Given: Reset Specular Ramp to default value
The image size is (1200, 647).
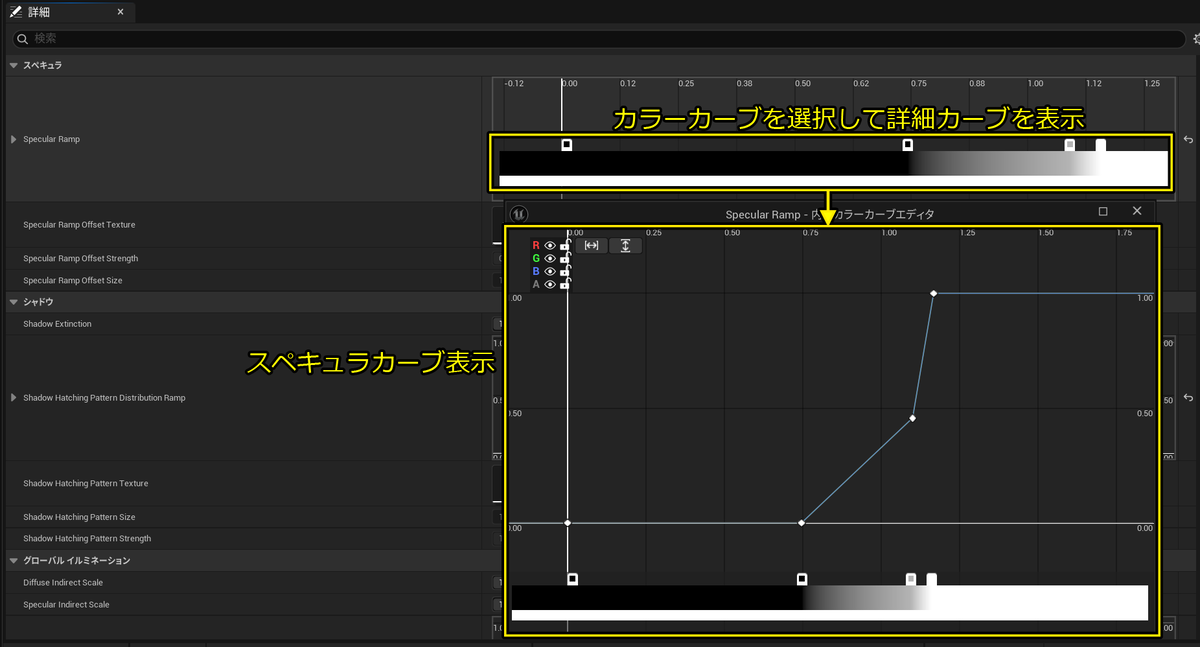Looking at the screenshot, I should click(1188, 140).
